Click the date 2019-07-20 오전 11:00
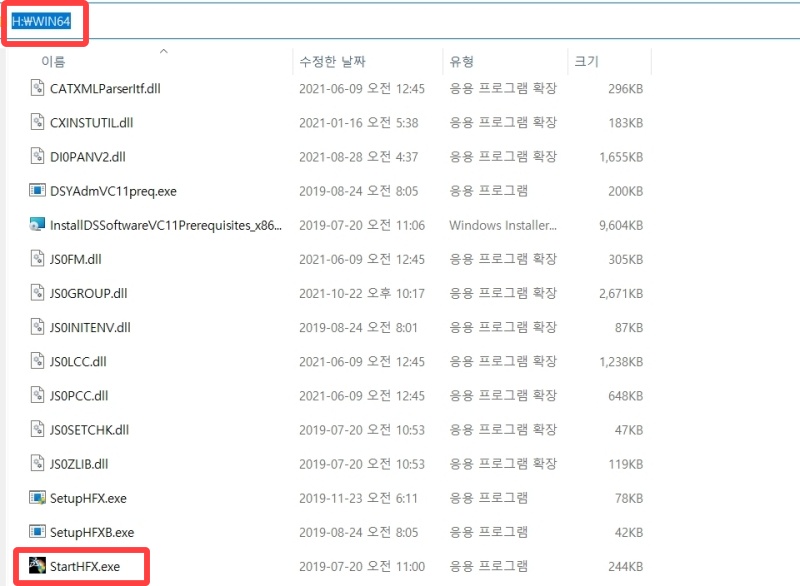The height and width of the screenshot is (586, 800). 362,567
